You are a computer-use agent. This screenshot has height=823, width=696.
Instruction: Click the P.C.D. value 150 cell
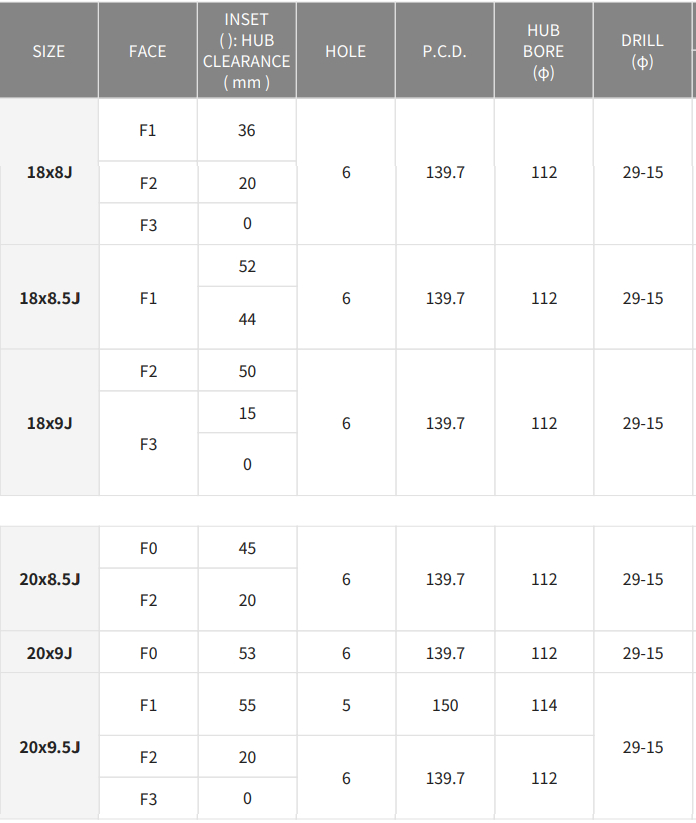click(x=444, y=705)
